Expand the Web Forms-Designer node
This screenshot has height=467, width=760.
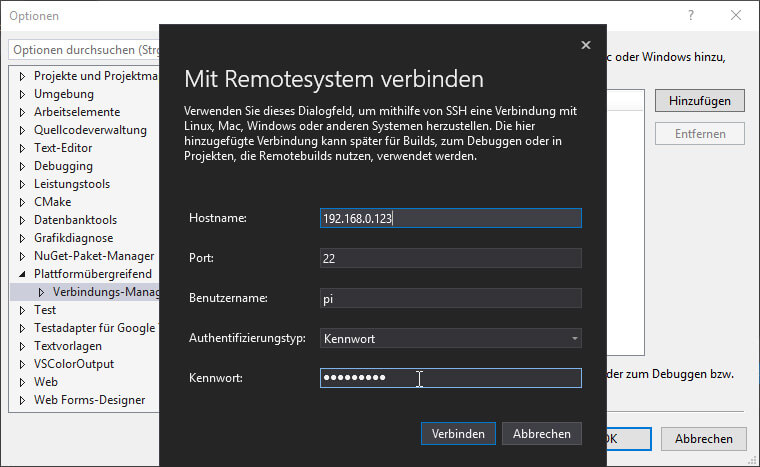pyautogui.click(x=23, y=400)
